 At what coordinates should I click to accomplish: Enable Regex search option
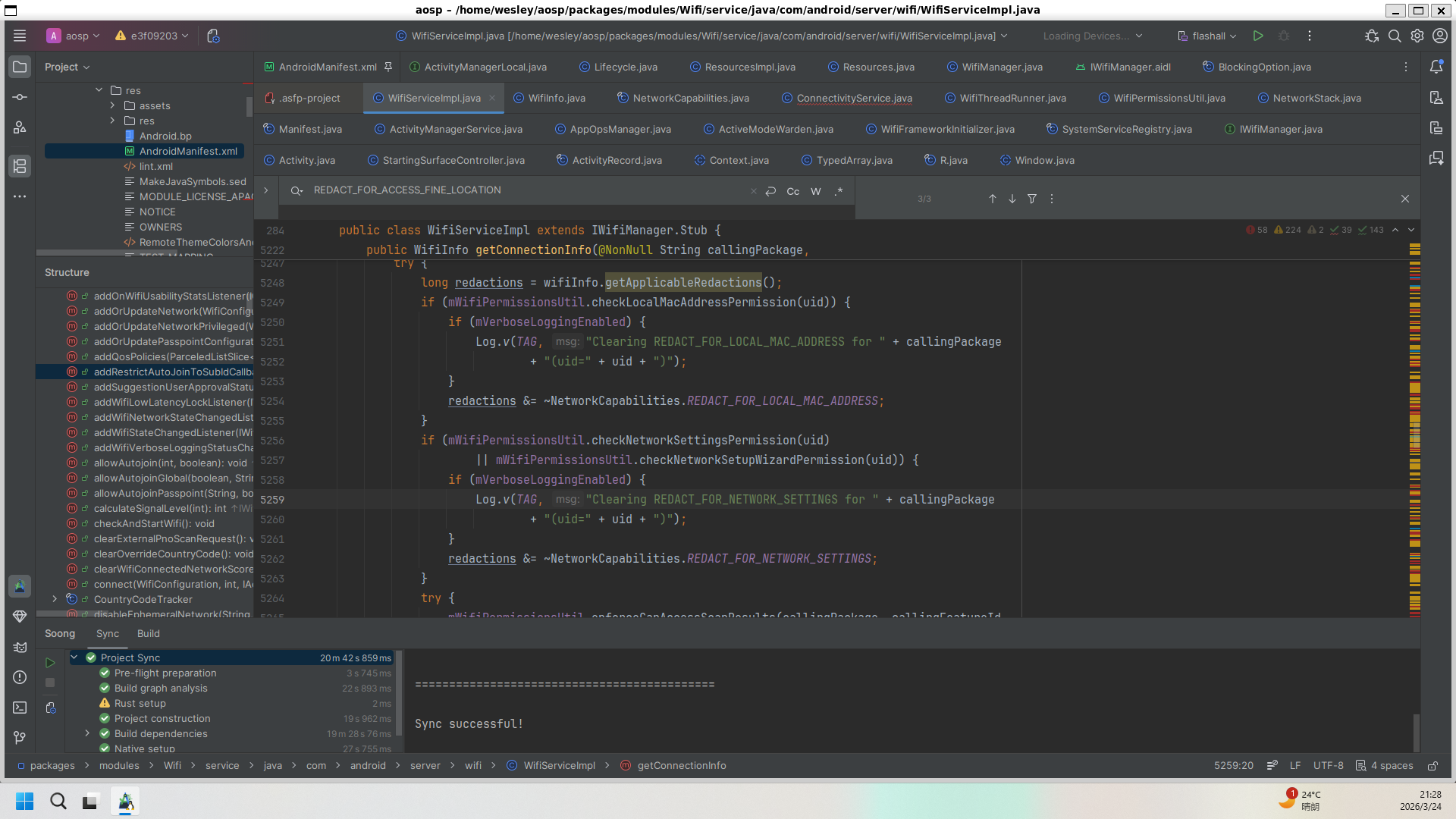click(x=839, y=191)
